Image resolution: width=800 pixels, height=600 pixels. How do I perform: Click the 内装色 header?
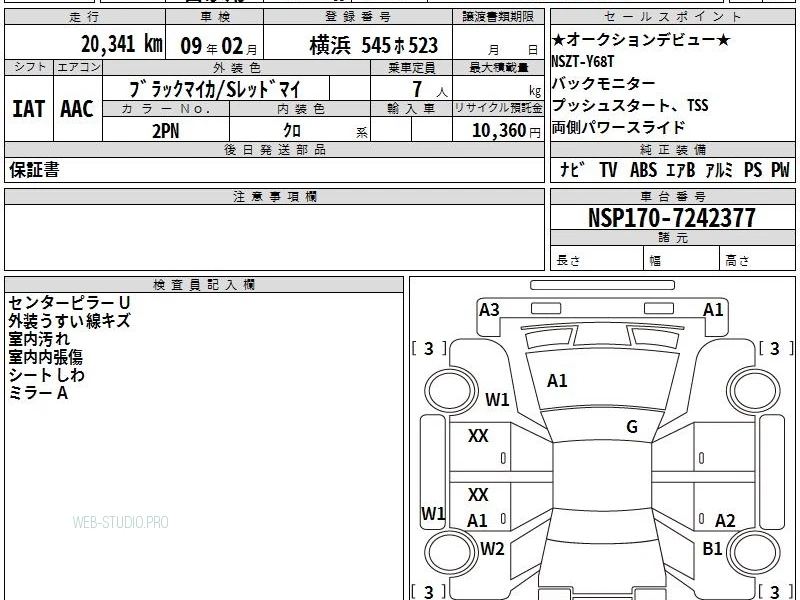point(301,109)
